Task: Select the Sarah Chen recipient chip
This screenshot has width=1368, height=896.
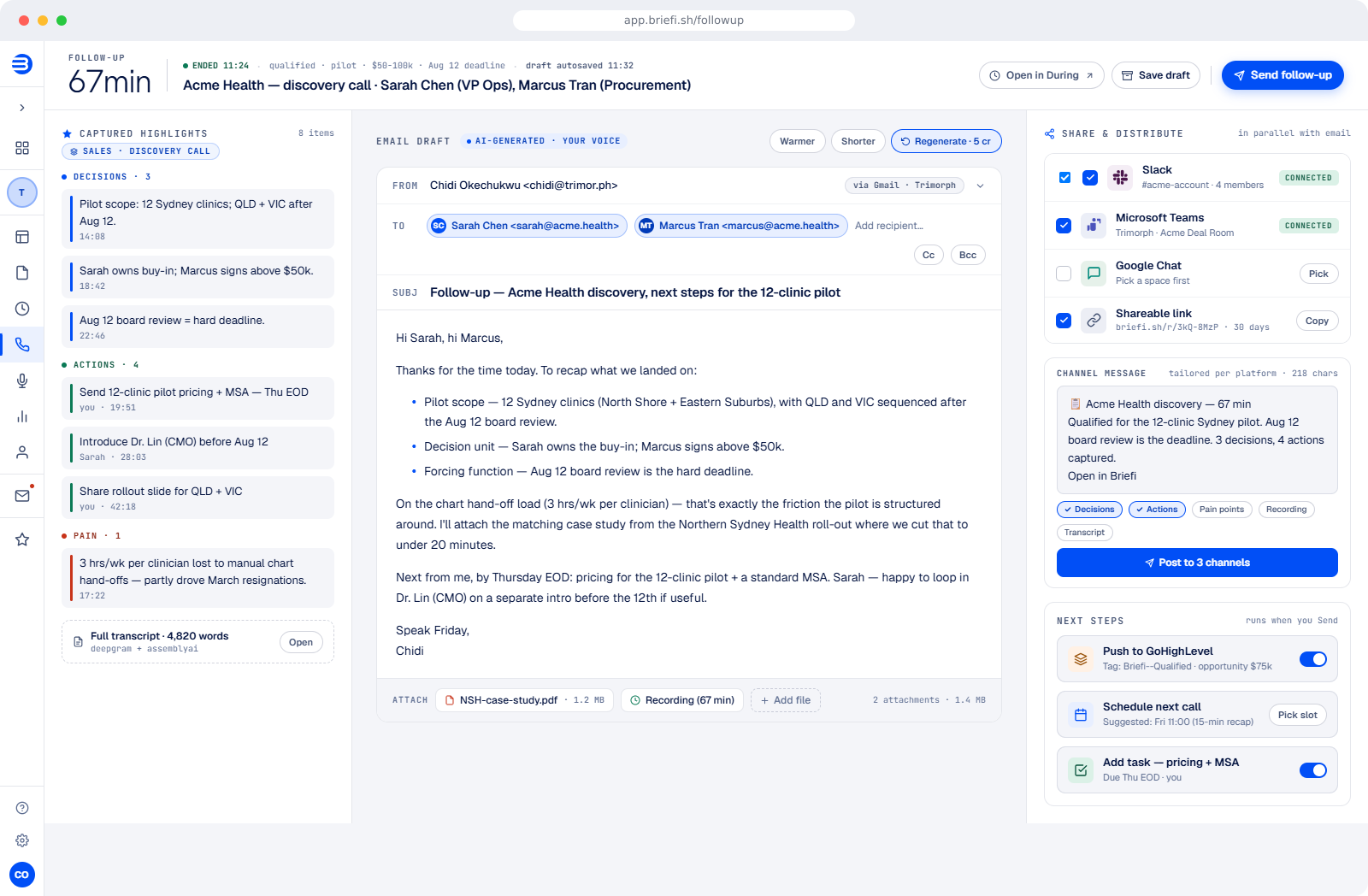Action: [x=527, y=226]
